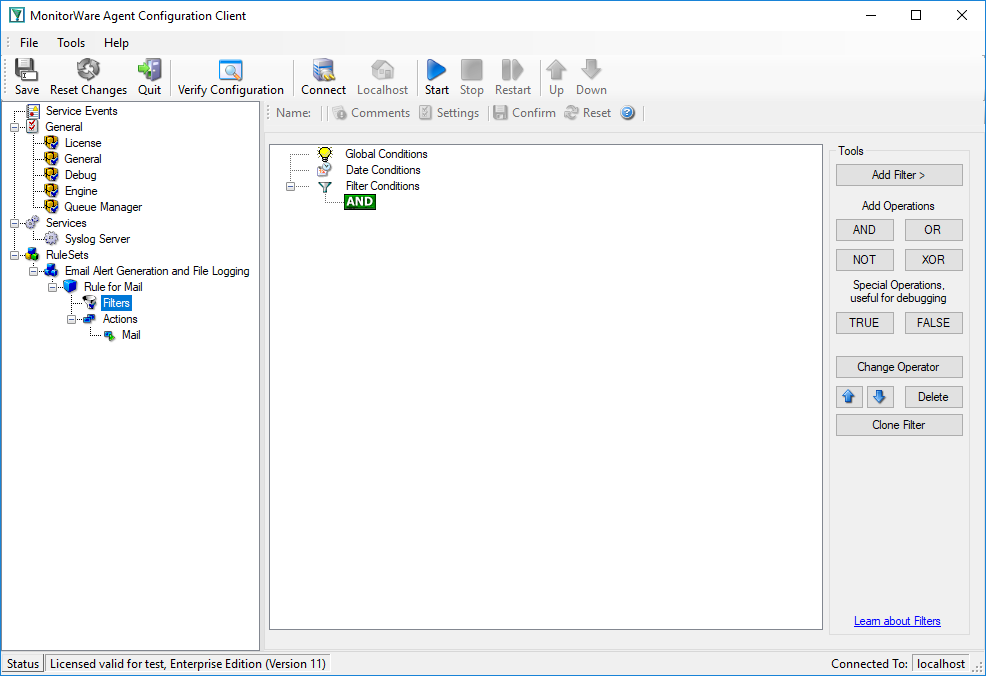Open the Learn about Filters link
This screenshot has height=676, width=986.
(897, 621)
